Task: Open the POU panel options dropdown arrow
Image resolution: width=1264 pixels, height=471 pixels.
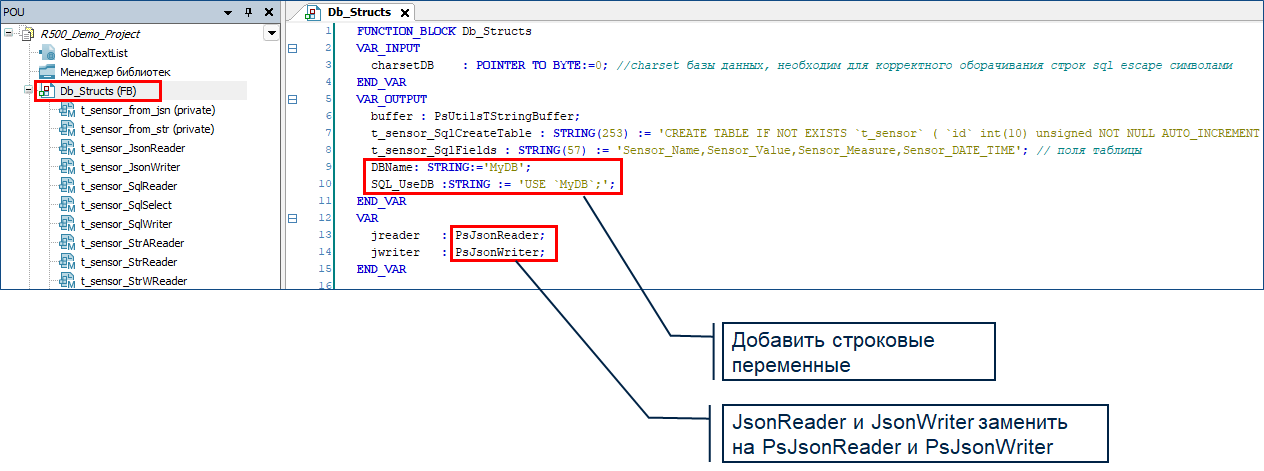Action: 229,12
